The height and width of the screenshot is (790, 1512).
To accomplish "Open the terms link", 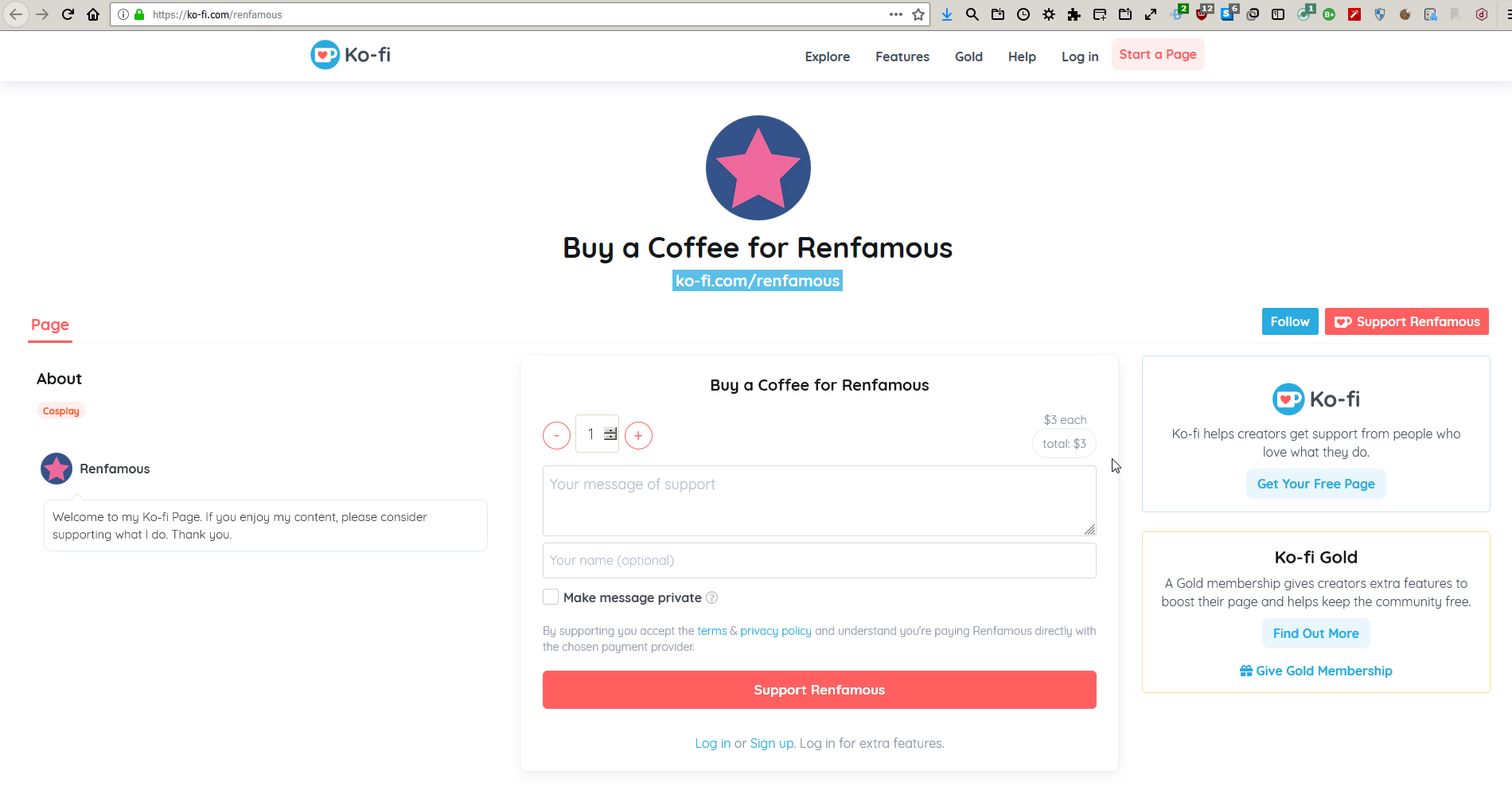I will point(712,631).
